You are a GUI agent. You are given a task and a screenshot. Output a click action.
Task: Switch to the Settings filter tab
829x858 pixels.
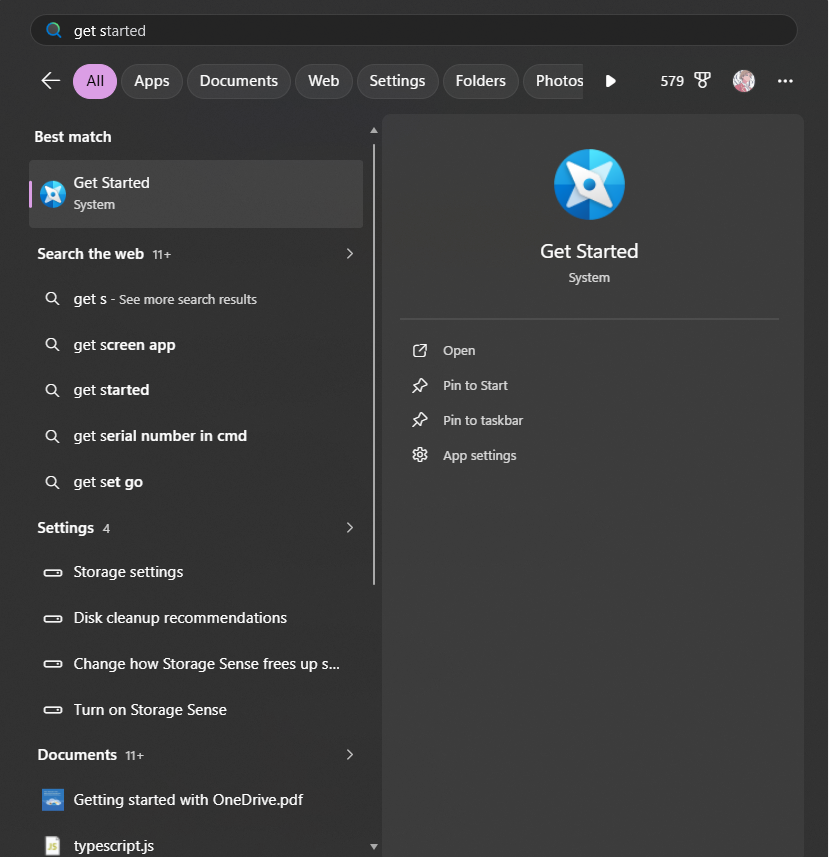click(397, 81)
